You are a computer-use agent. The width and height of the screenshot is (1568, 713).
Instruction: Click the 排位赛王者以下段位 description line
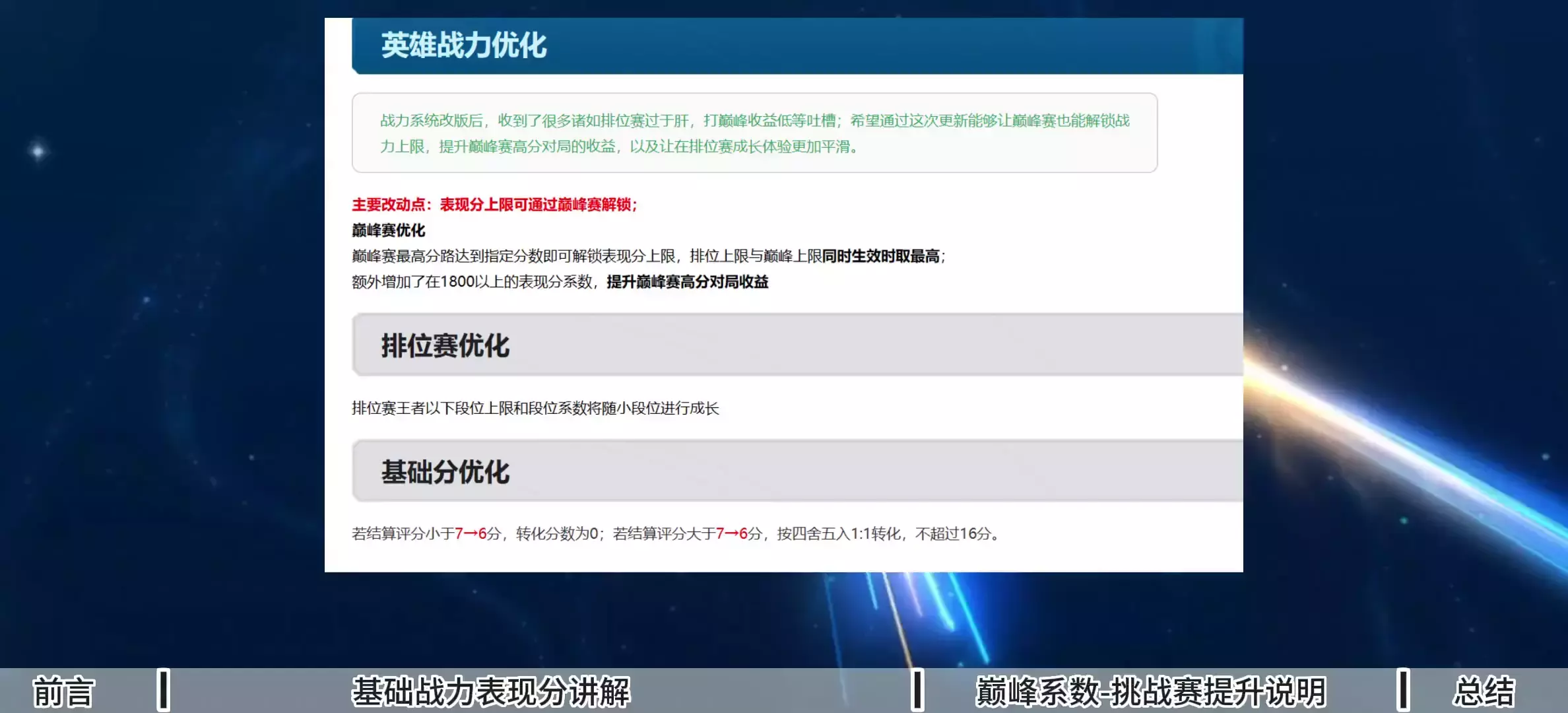535,408
